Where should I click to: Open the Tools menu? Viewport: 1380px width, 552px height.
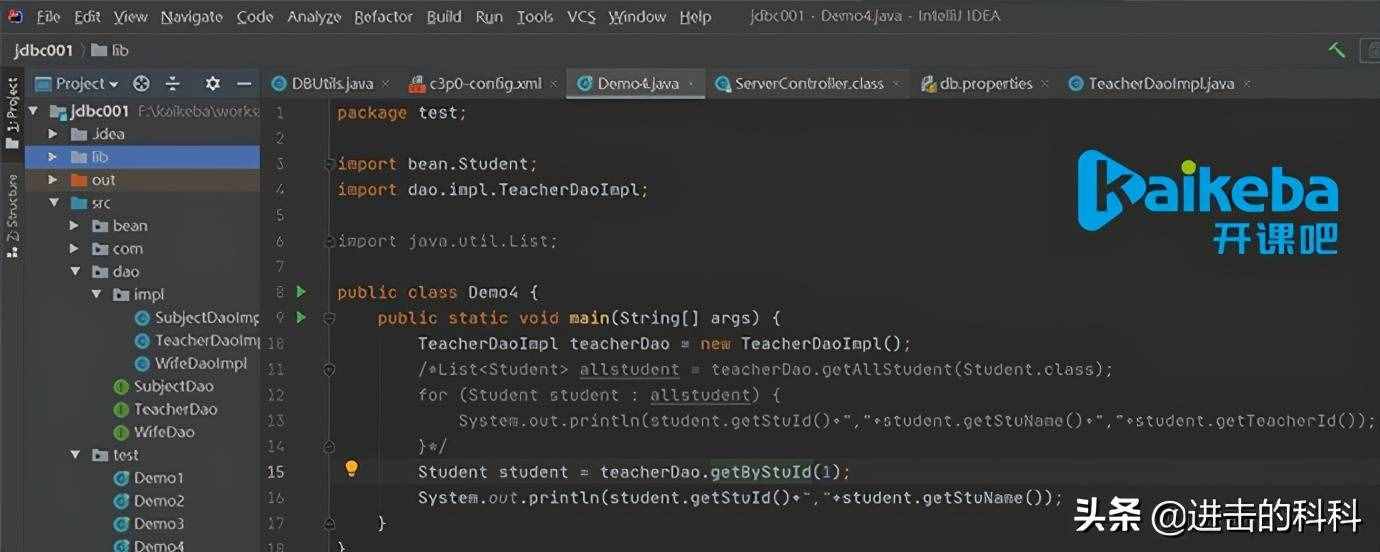[x=535, y=17]
